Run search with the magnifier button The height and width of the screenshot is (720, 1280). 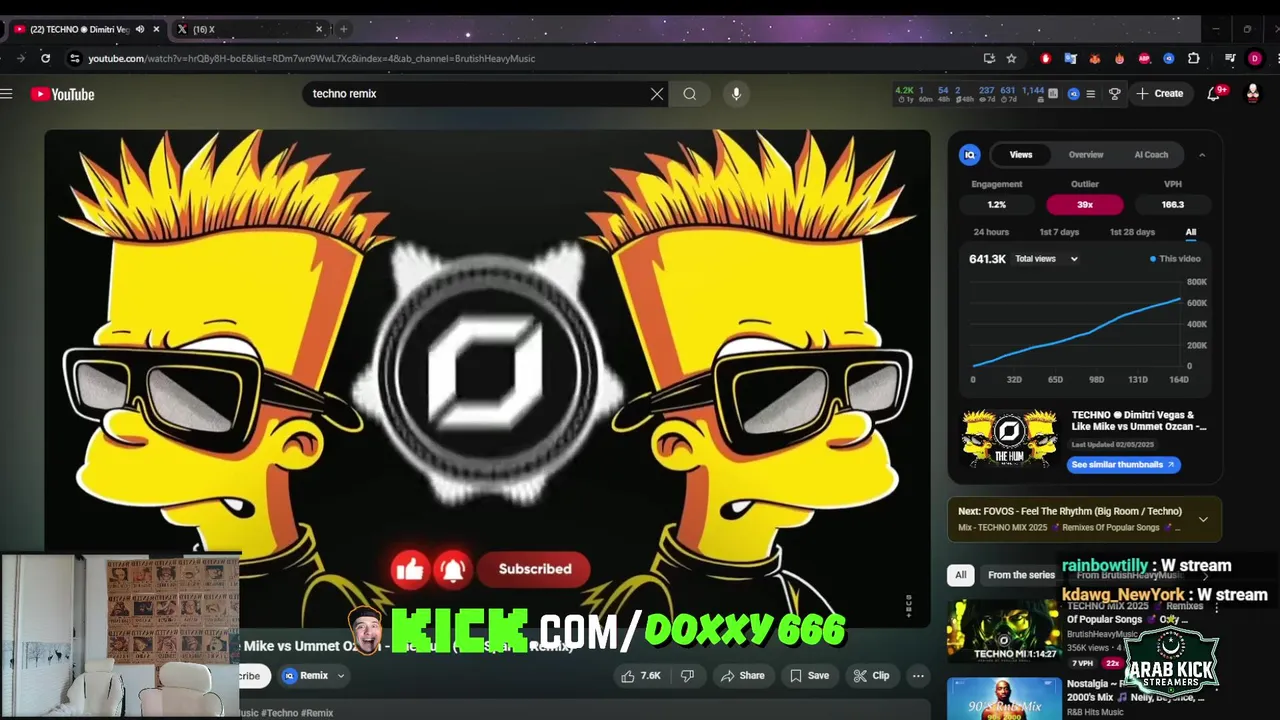690,94
